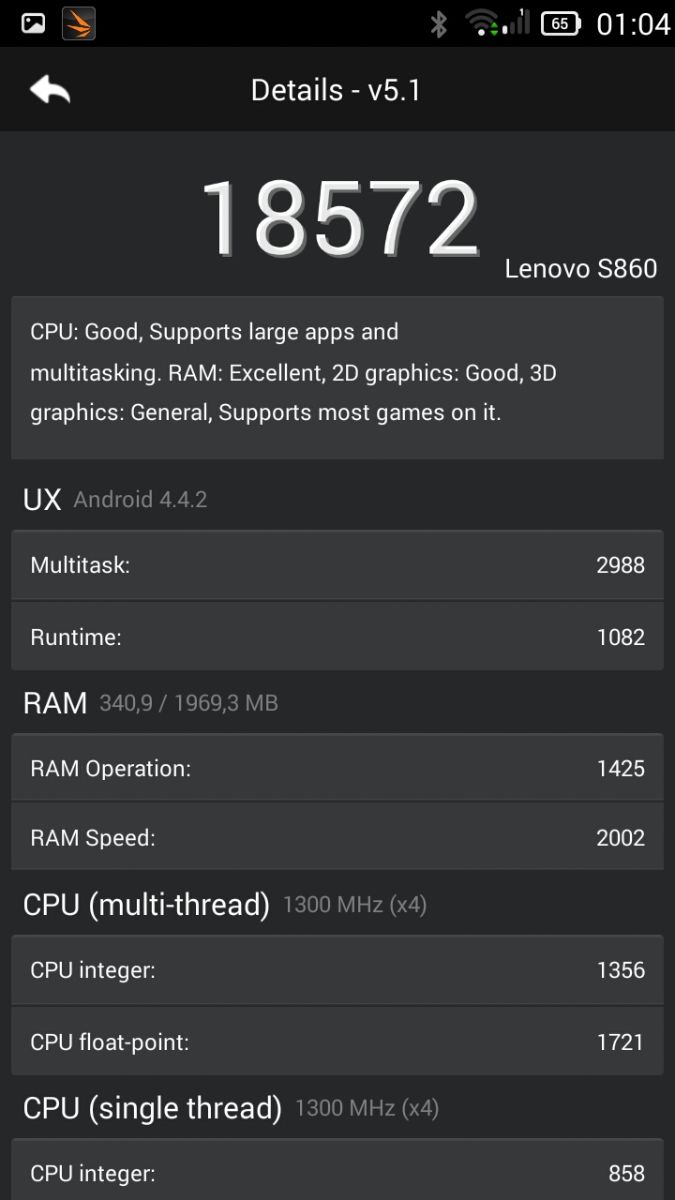Viewport: 675px width, 1200px height.
Task: Select the Multitask score row
Action: 337,565
